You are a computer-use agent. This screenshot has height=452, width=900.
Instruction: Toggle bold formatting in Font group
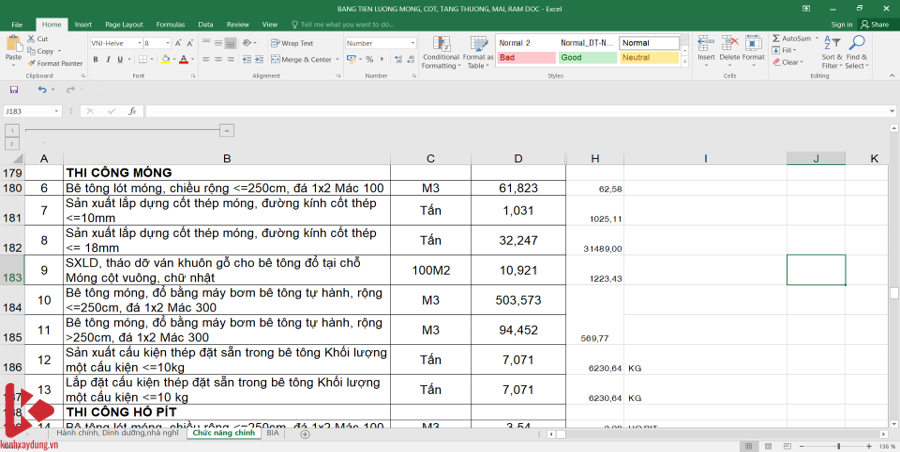click(x=94, y=59)
